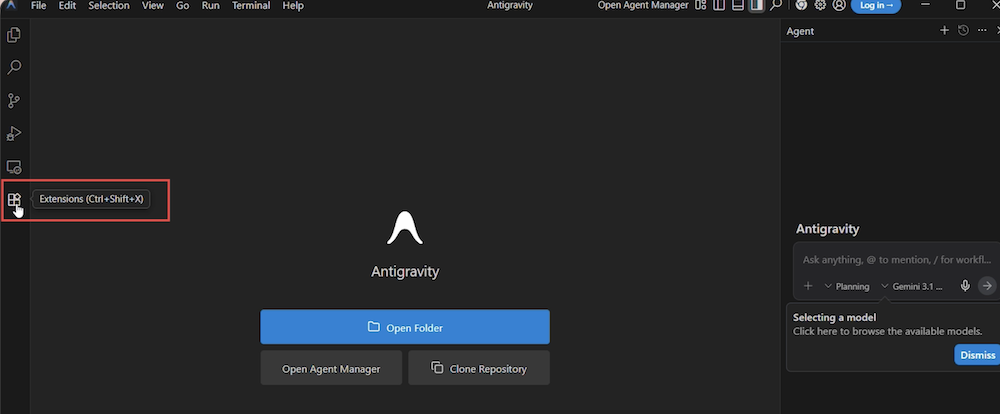Expand the Gemini 3.1 model dropdown

click(x=914, y=286)
